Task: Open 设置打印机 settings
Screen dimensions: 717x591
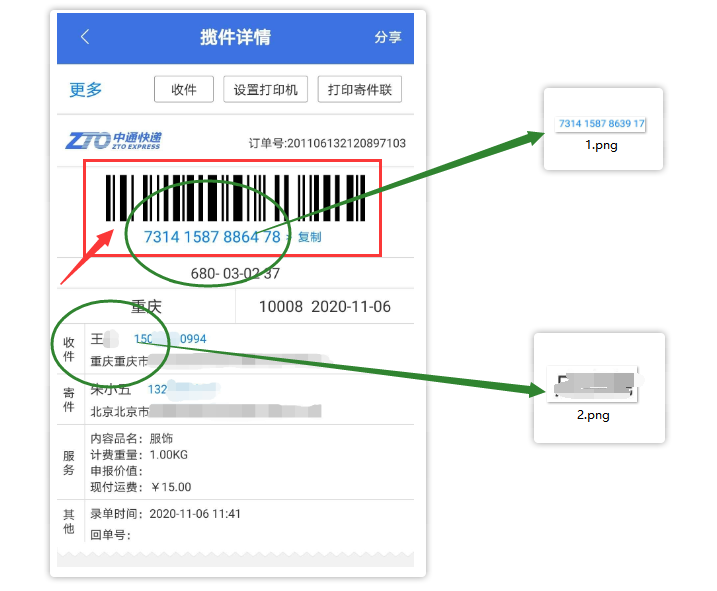Action: click(x=265, y=89)
